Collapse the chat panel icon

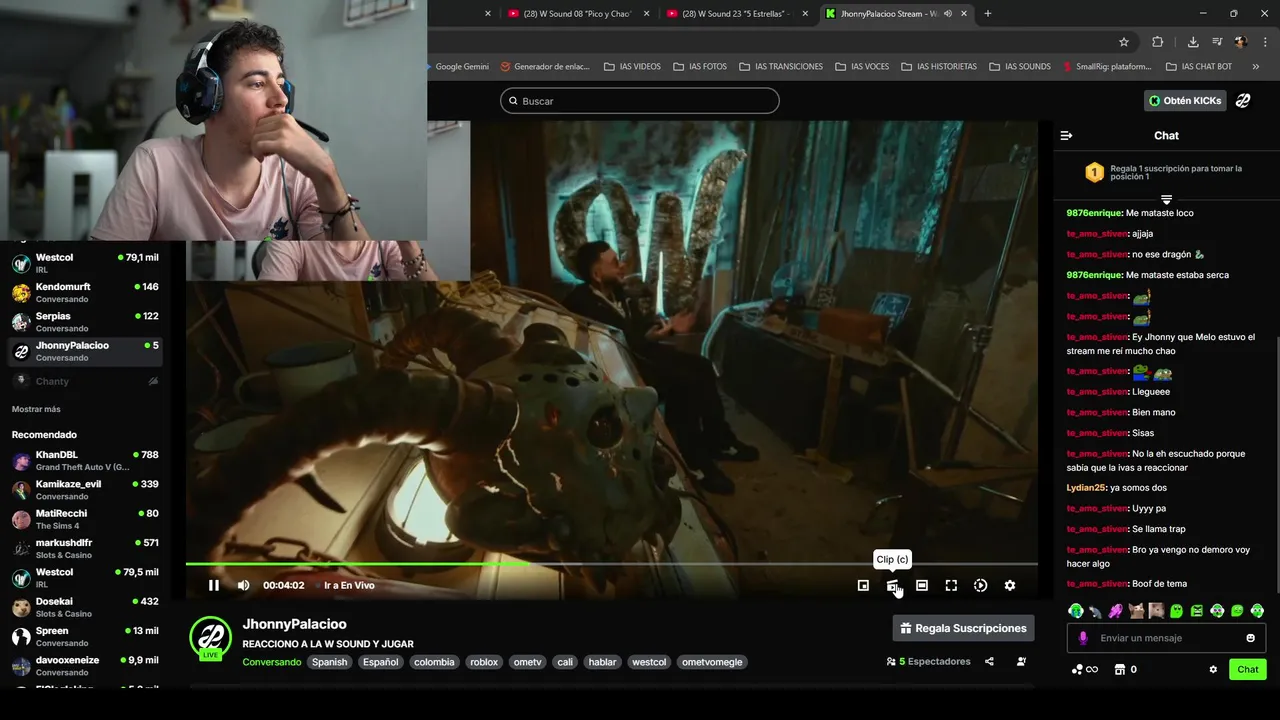point(1066,135)
